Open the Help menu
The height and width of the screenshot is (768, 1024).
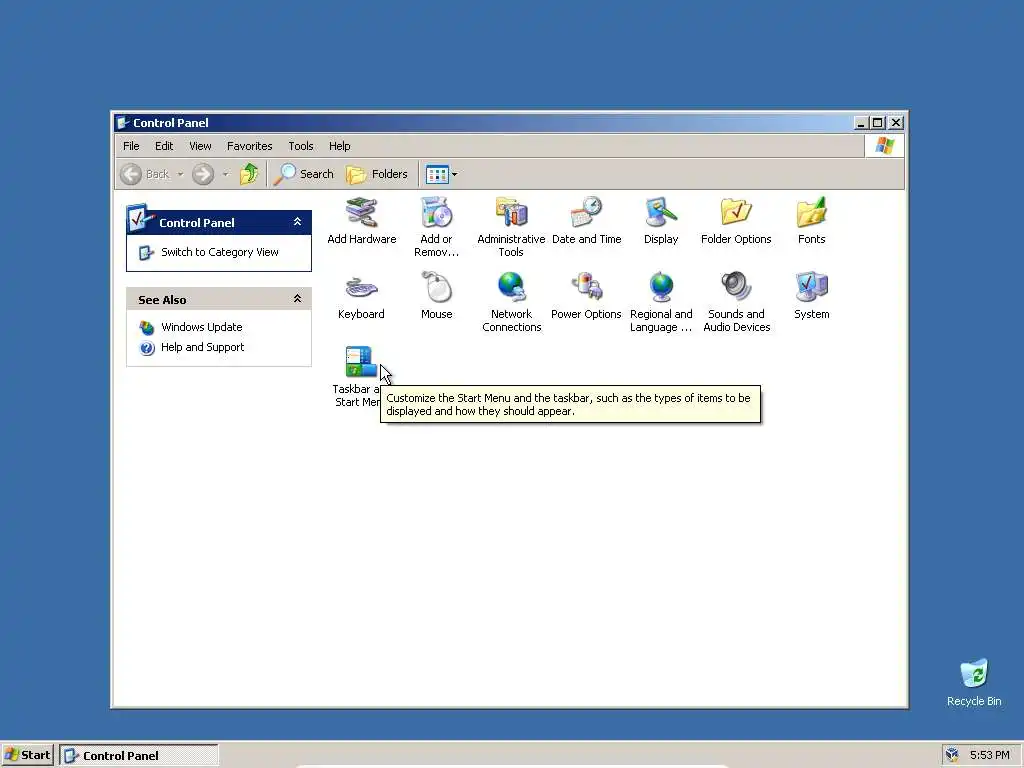pos(340,146)
